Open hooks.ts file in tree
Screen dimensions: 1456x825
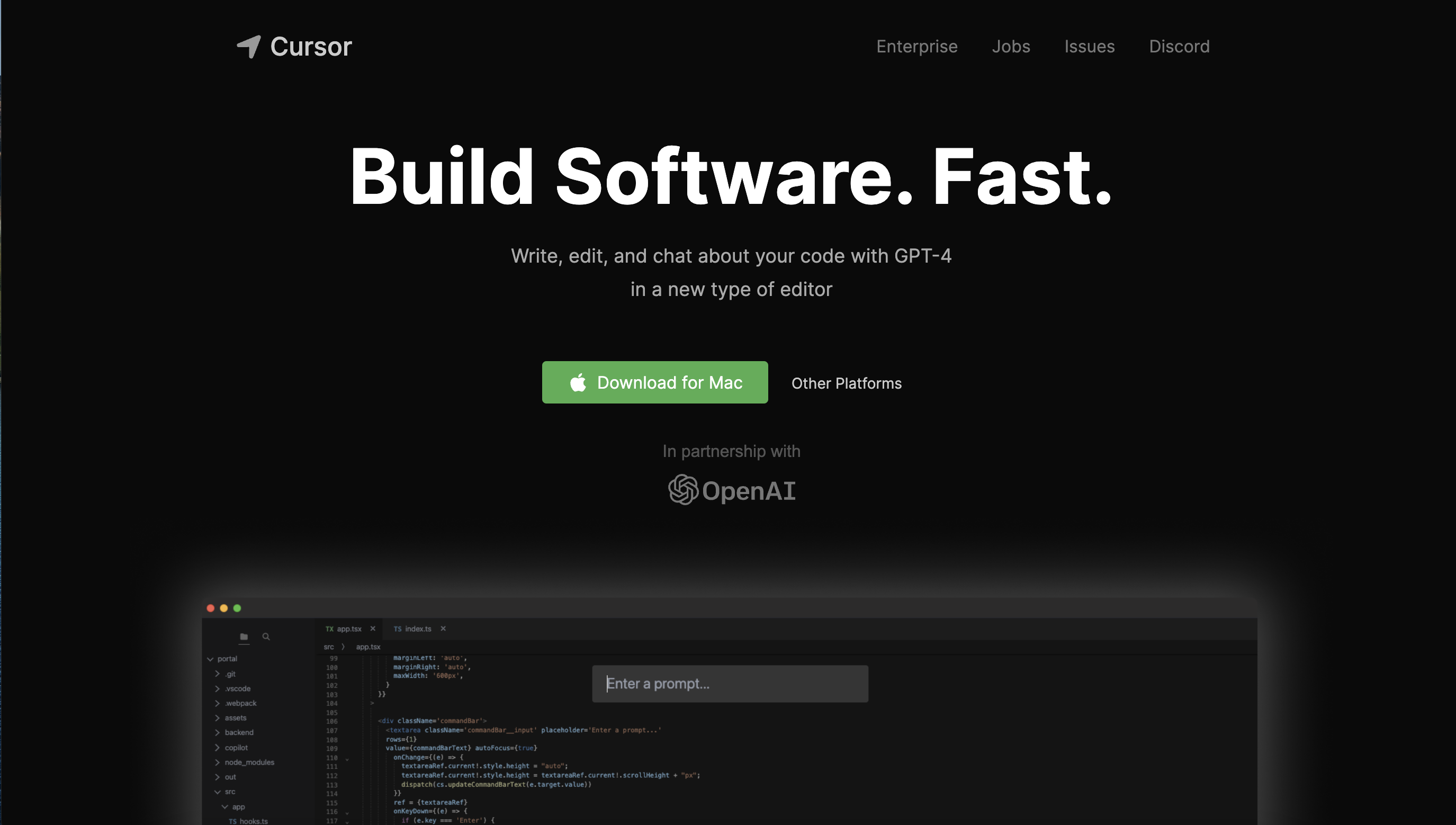pyautogui.click(x=248, y=821)
